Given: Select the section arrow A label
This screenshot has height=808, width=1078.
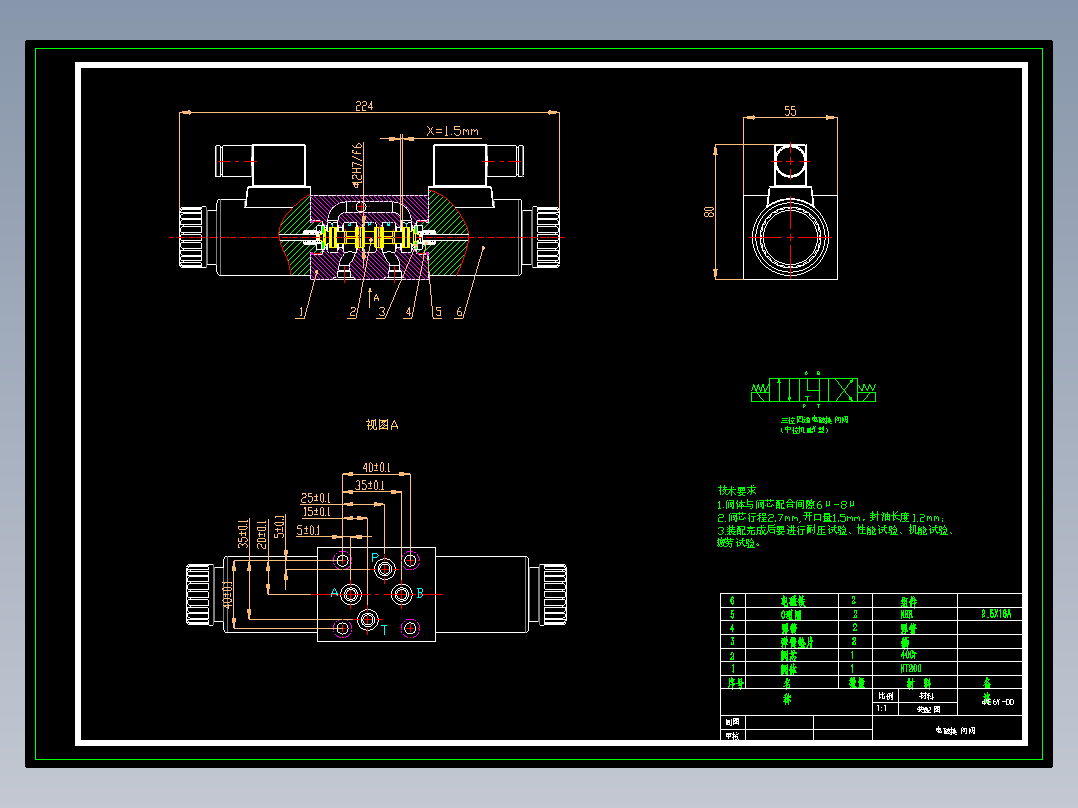Looking at the screenshot, I should (x=376, y=298).
